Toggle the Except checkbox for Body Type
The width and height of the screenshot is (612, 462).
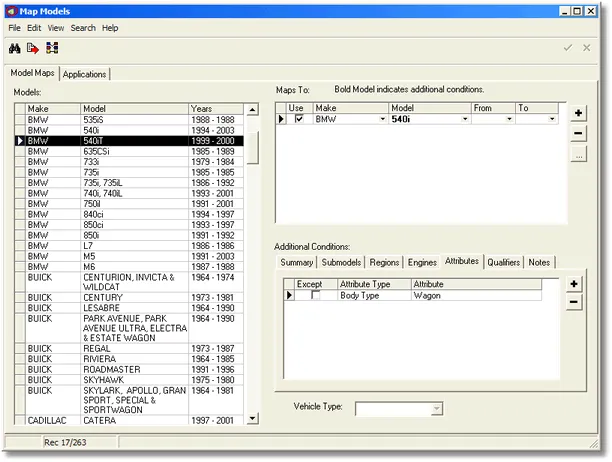pos(315,295)
